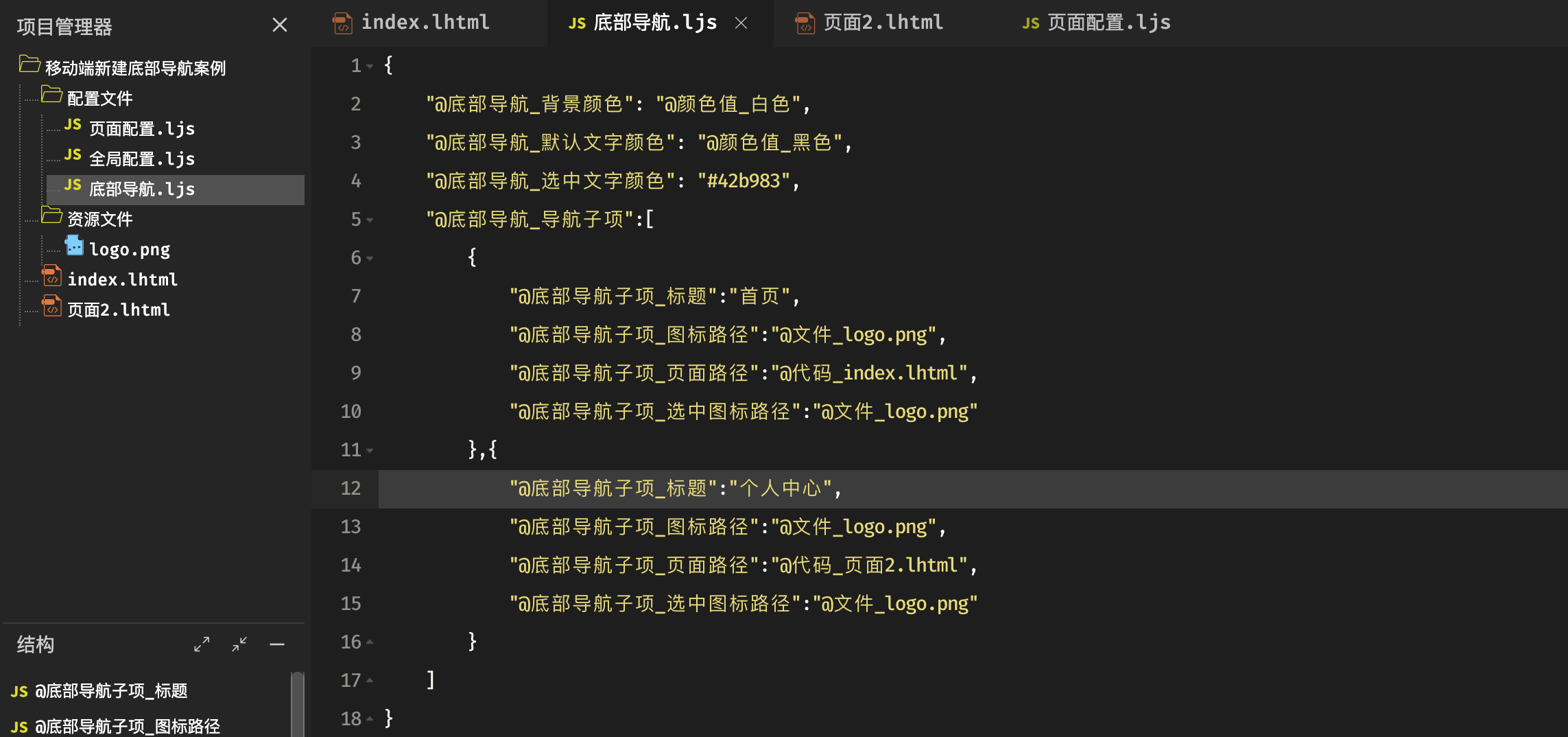
Task: Select the 配置文件 folder label
Action: [x=99, y=99]
